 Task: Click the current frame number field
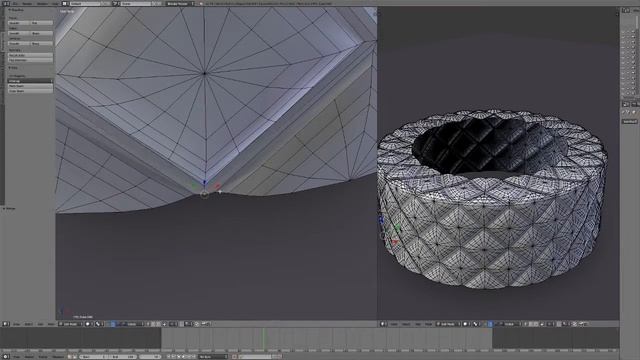(150, 357)
